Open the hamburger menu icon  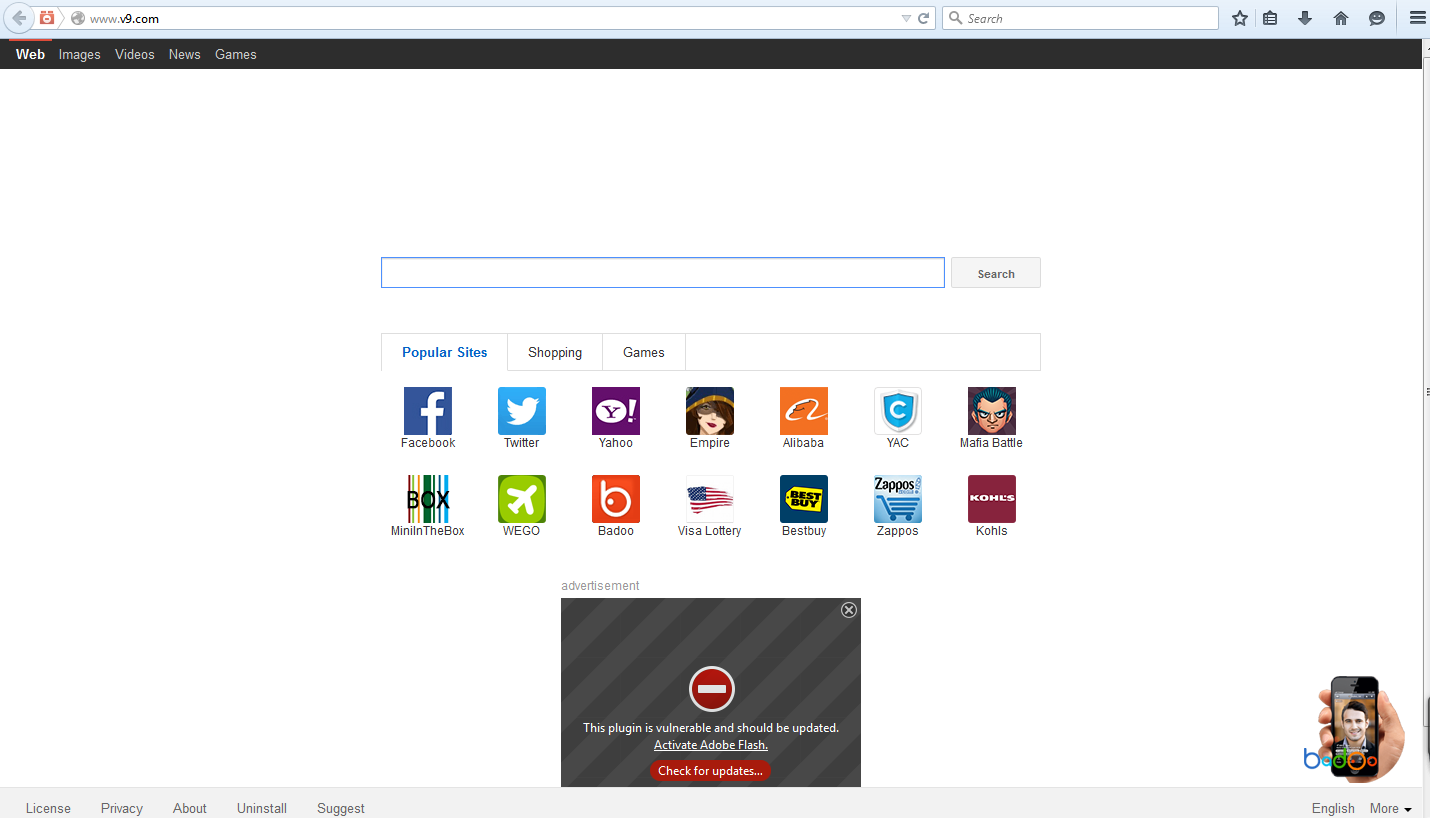[x=1416, y=18]
